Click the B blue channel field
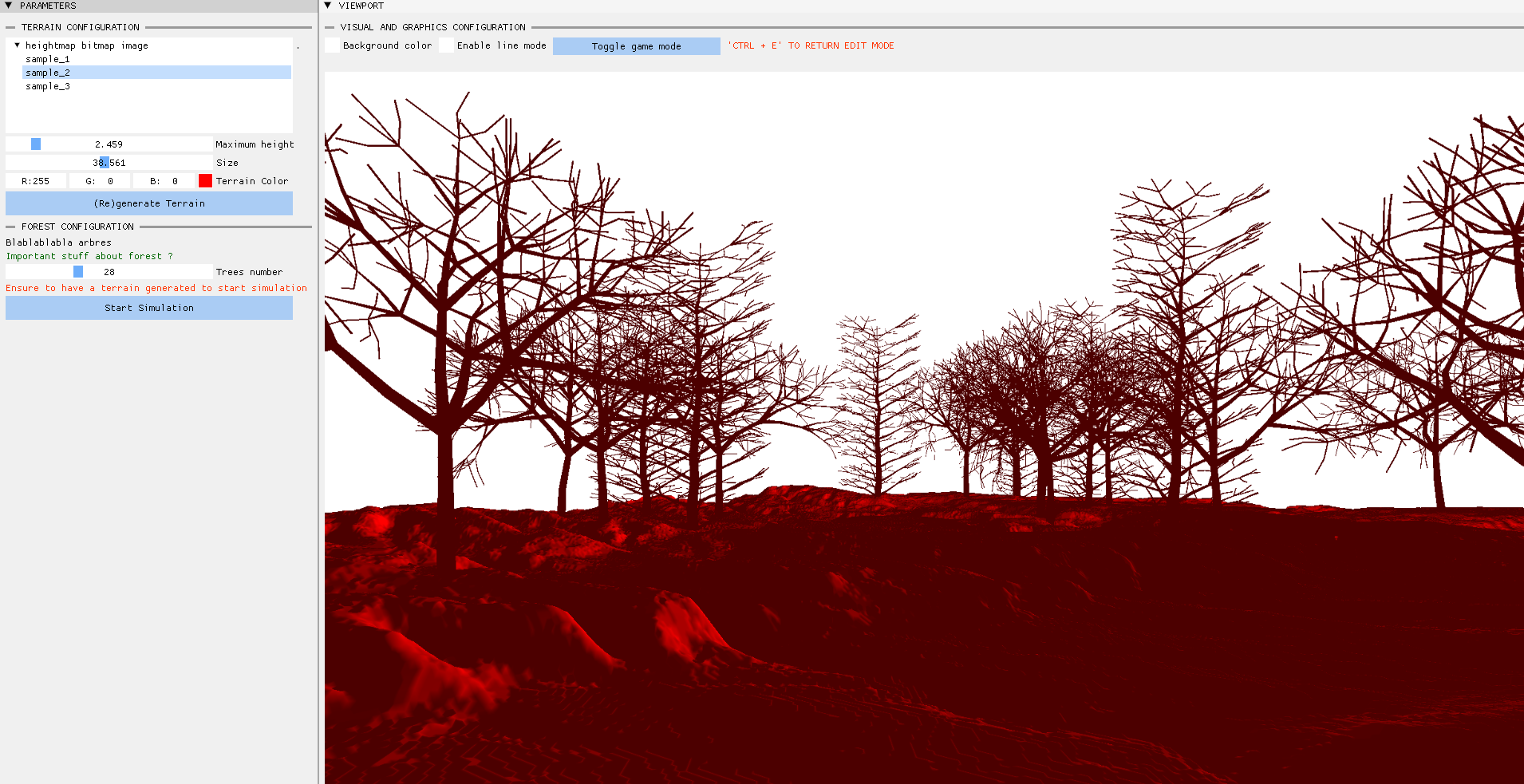 [x=164, y=181]
